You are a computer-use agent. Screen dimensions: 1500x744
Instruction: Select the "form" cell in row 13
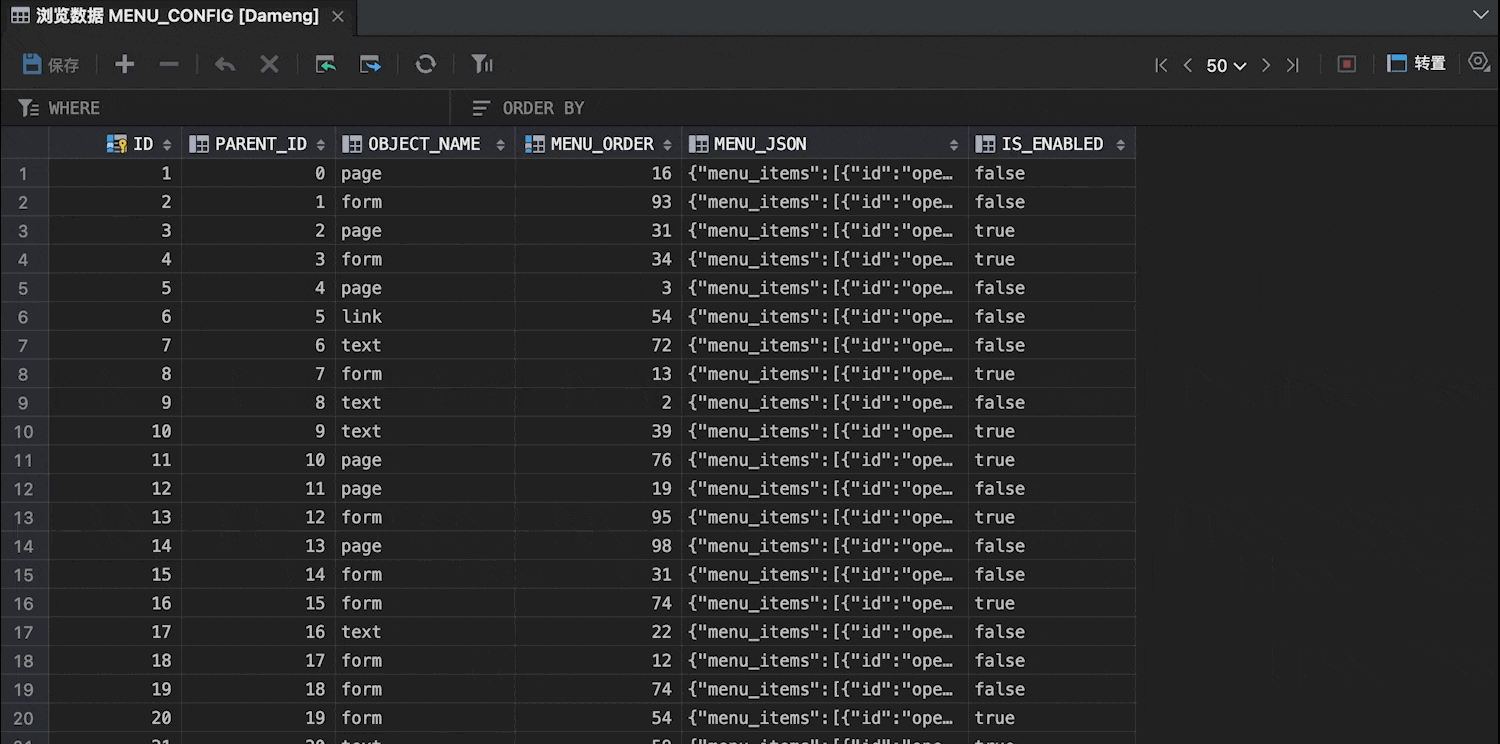425,517
